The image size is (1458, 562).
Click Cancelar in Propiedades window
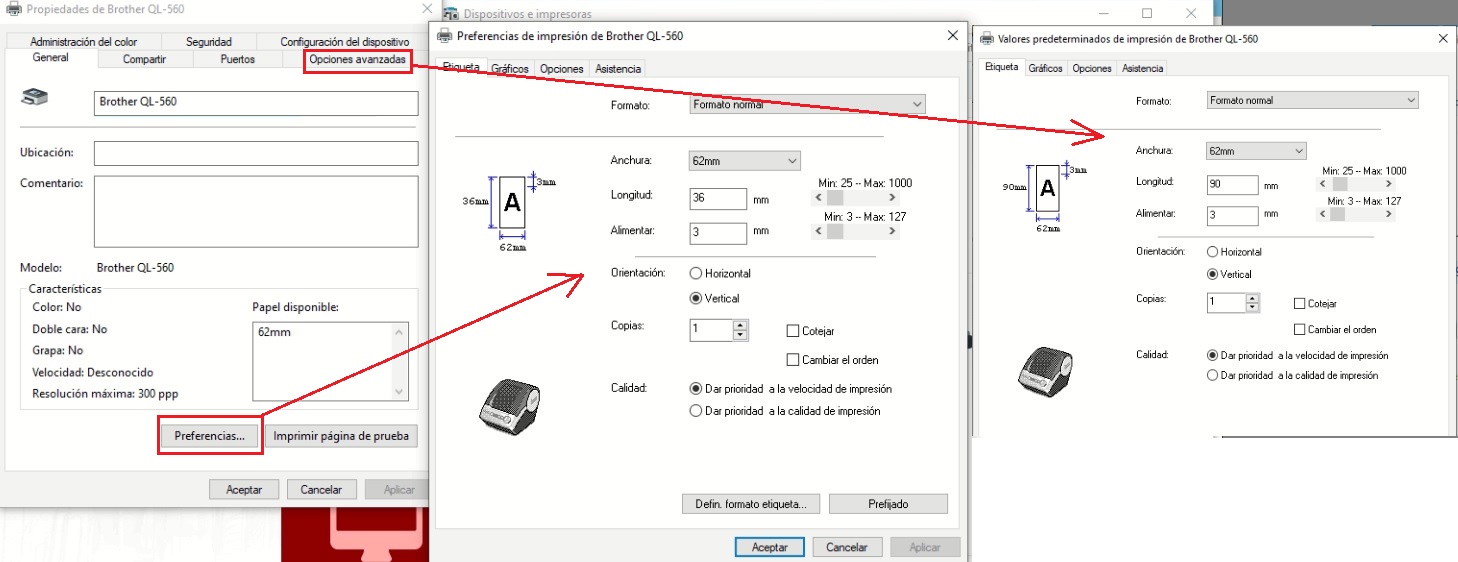click(321, 489)
